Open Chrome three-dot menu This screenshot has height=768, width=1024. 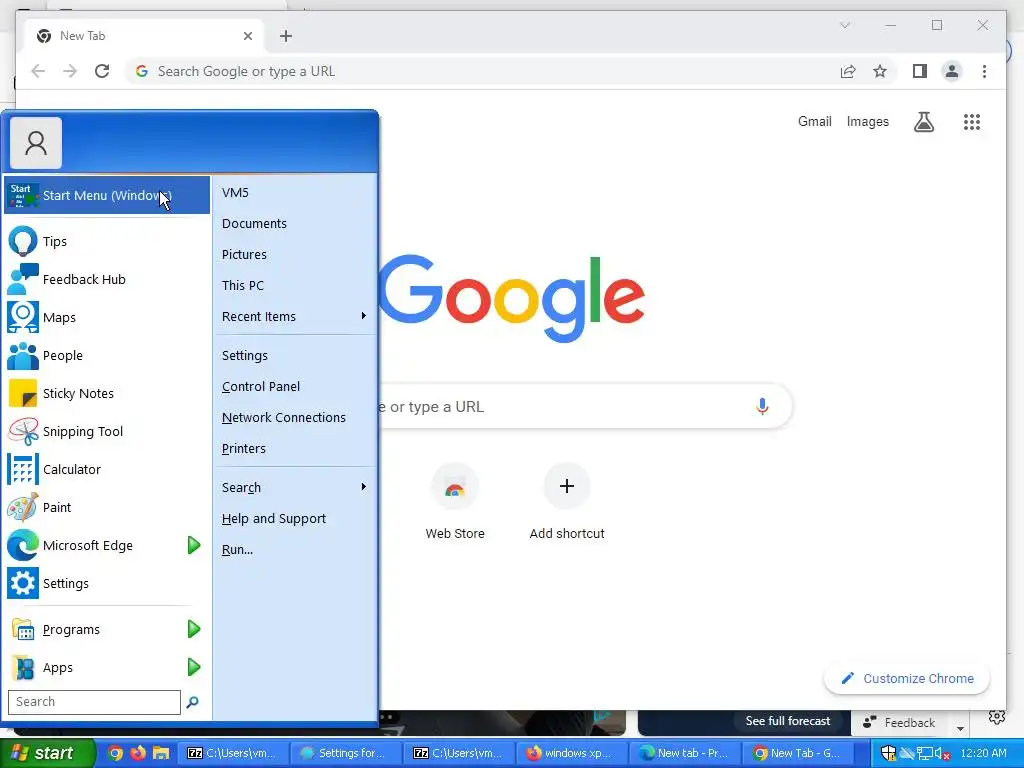984,71
